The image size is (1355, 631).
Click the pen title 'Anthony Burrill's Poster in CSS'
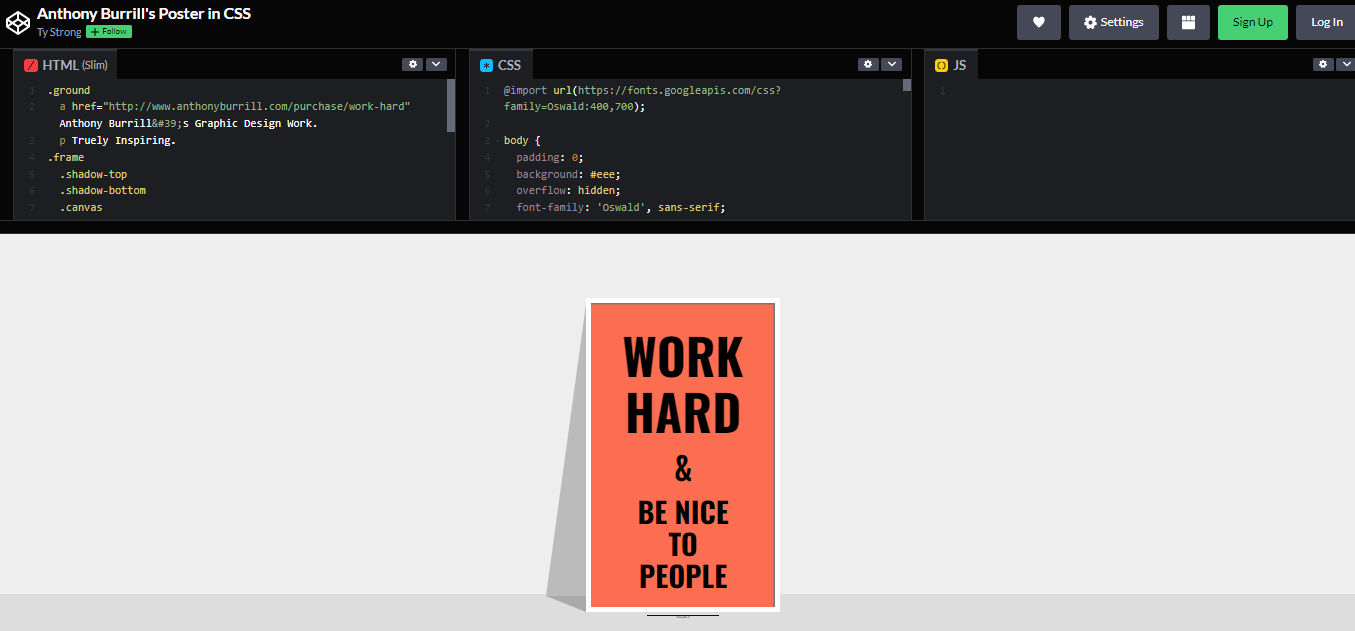pyautogui.click(x=144, y=13)
